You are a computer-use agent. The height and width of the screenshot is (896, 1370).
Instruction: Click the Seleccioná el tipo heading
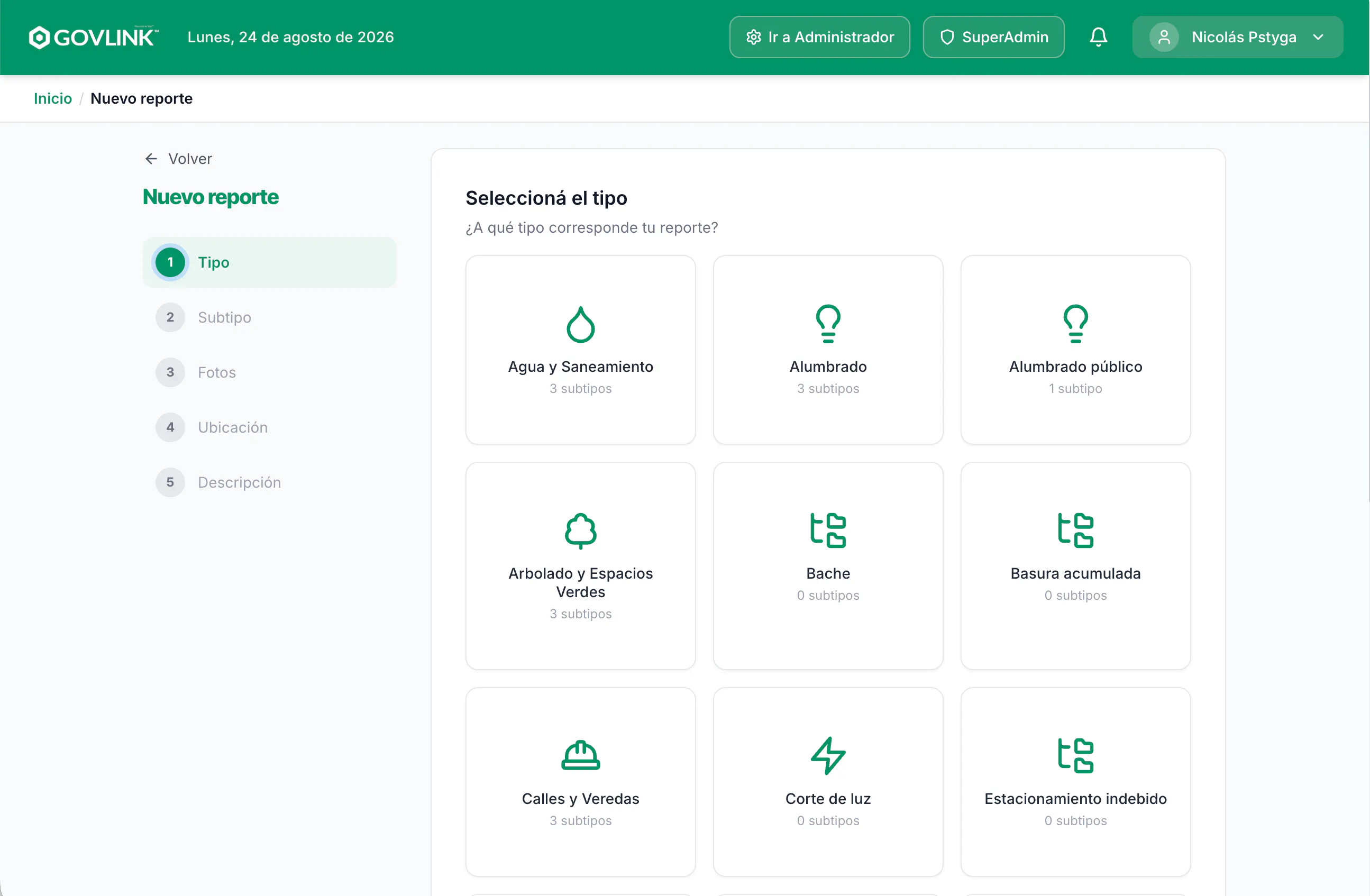(x=546, y=198)
